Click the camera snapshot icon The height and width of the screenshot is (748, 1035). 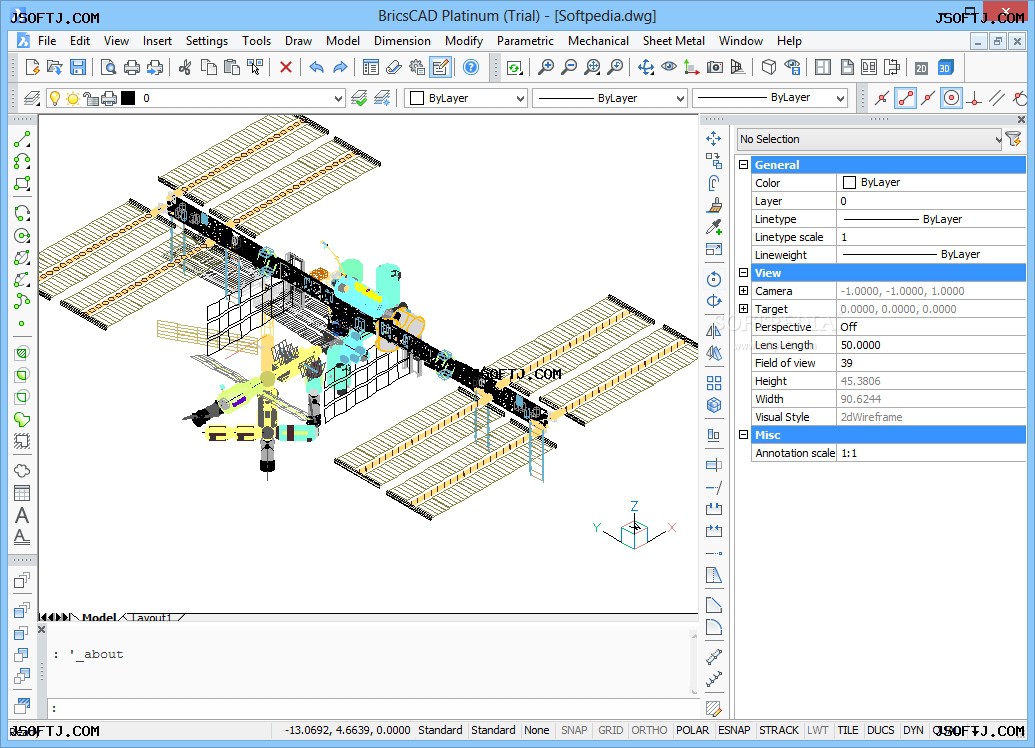point(714,67)
